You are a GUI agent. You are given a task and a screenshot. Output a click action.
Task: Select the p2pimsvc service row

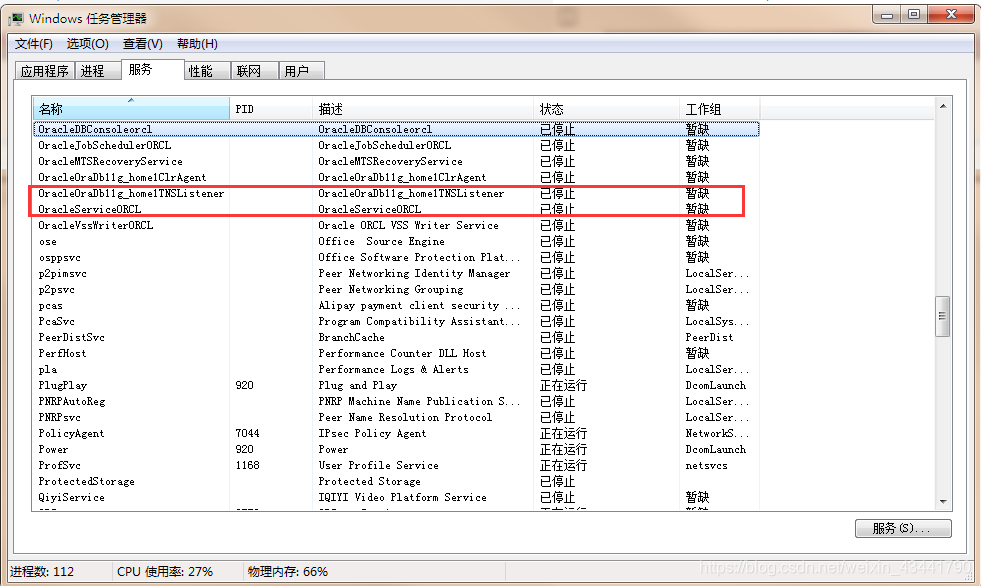(x=396, y=273)
